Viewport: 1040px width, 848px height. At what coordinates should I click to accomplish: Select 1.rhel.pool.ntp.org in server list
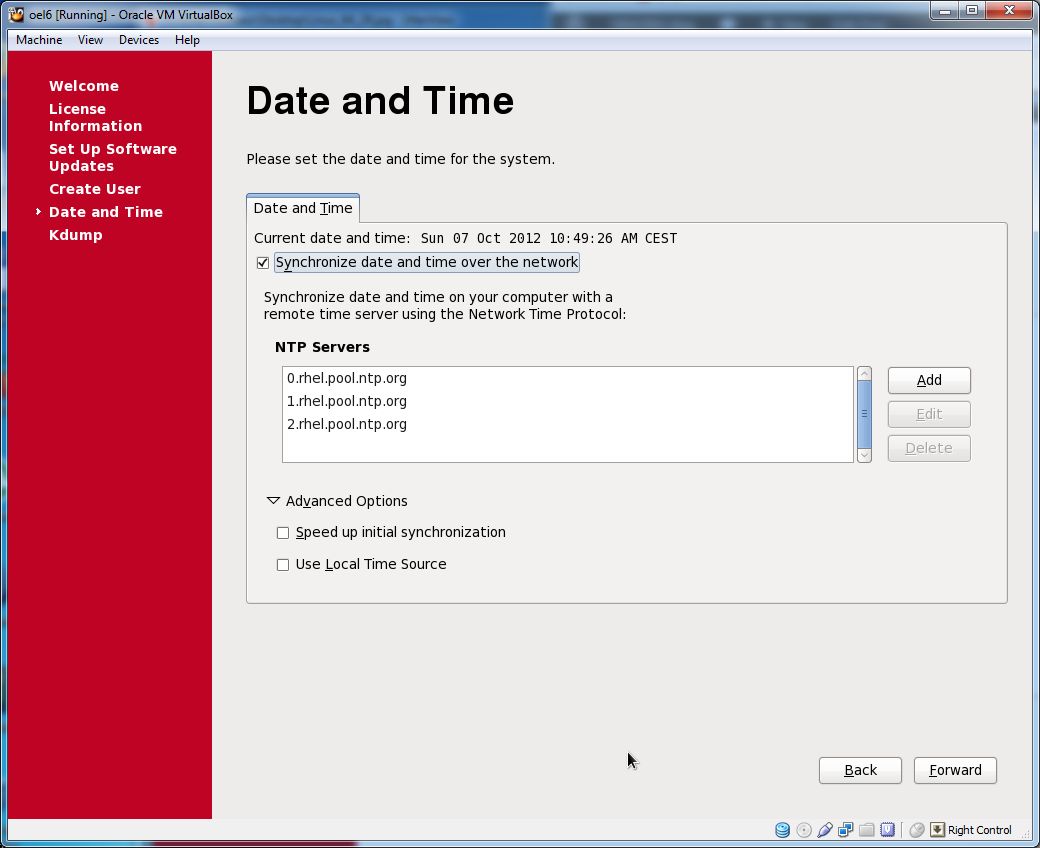pyautogui.click(x=567, y=401)
